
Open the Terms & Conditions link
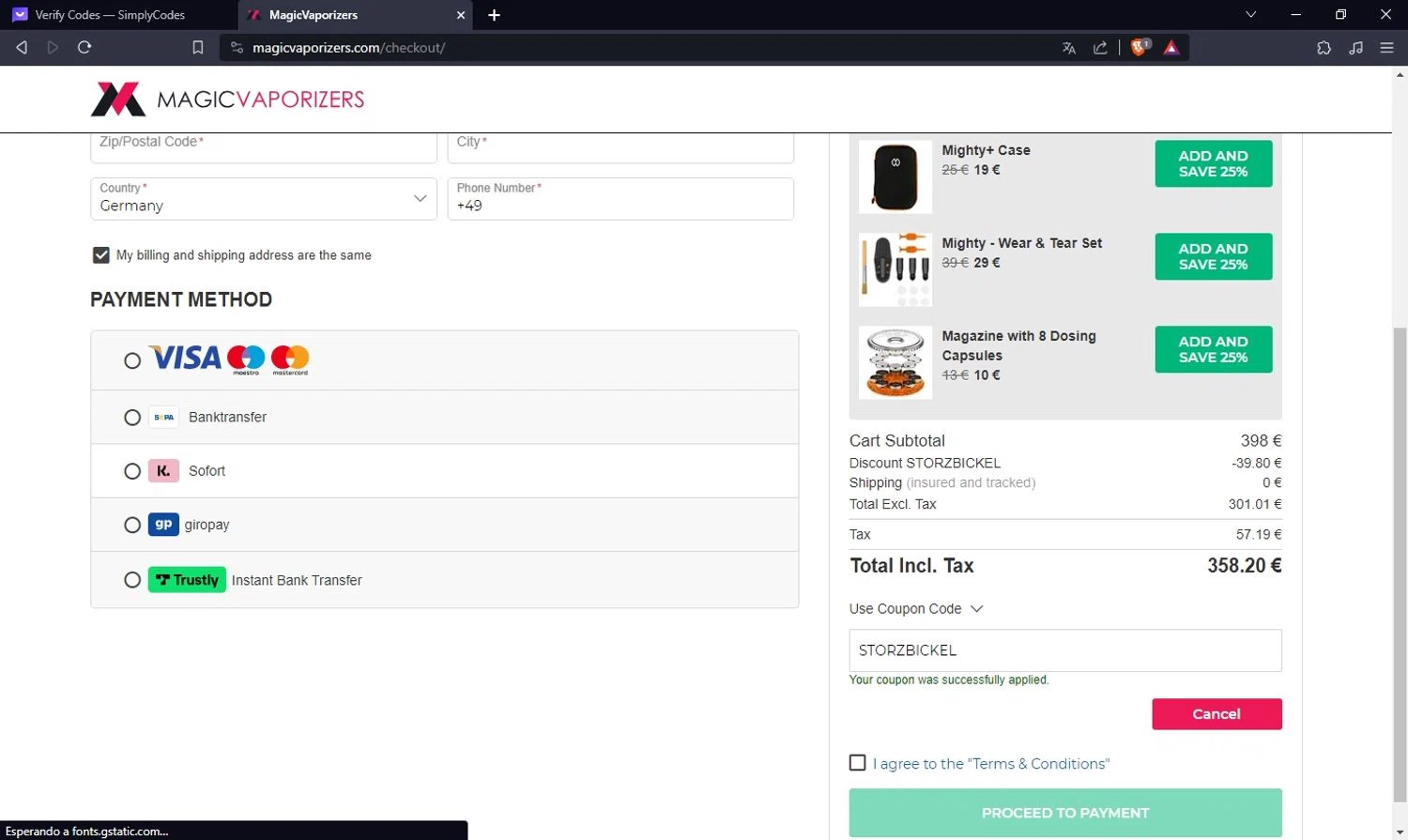tap(1038, 764)
